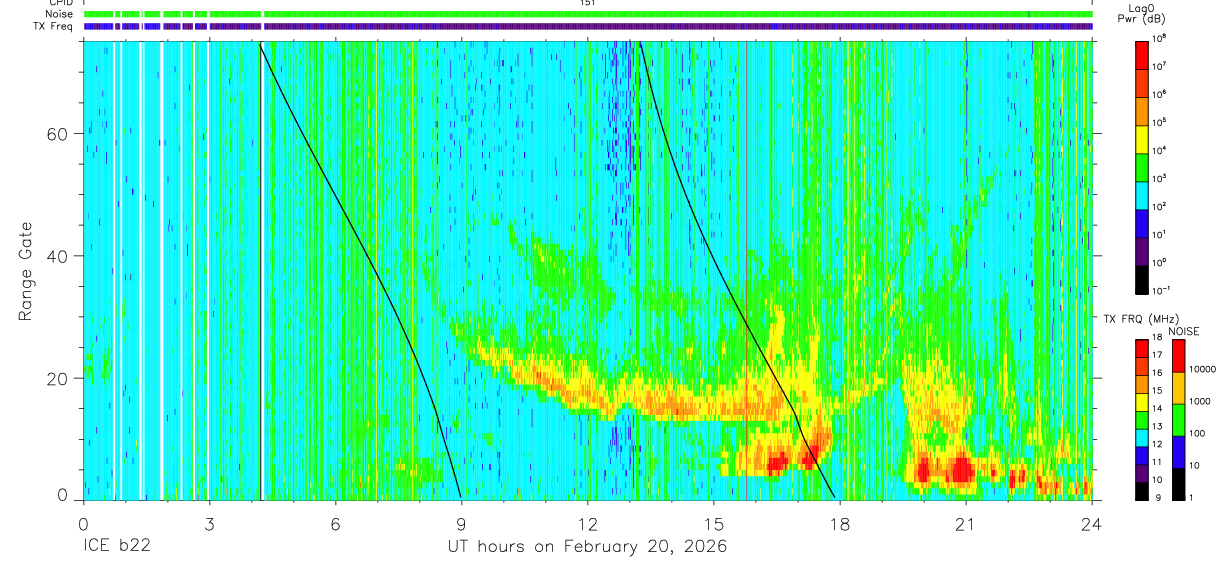Viewport: 1228px width, 567px height.
Task: Click hour "15" tick label on time axis
Action: (x=714, y=524)
